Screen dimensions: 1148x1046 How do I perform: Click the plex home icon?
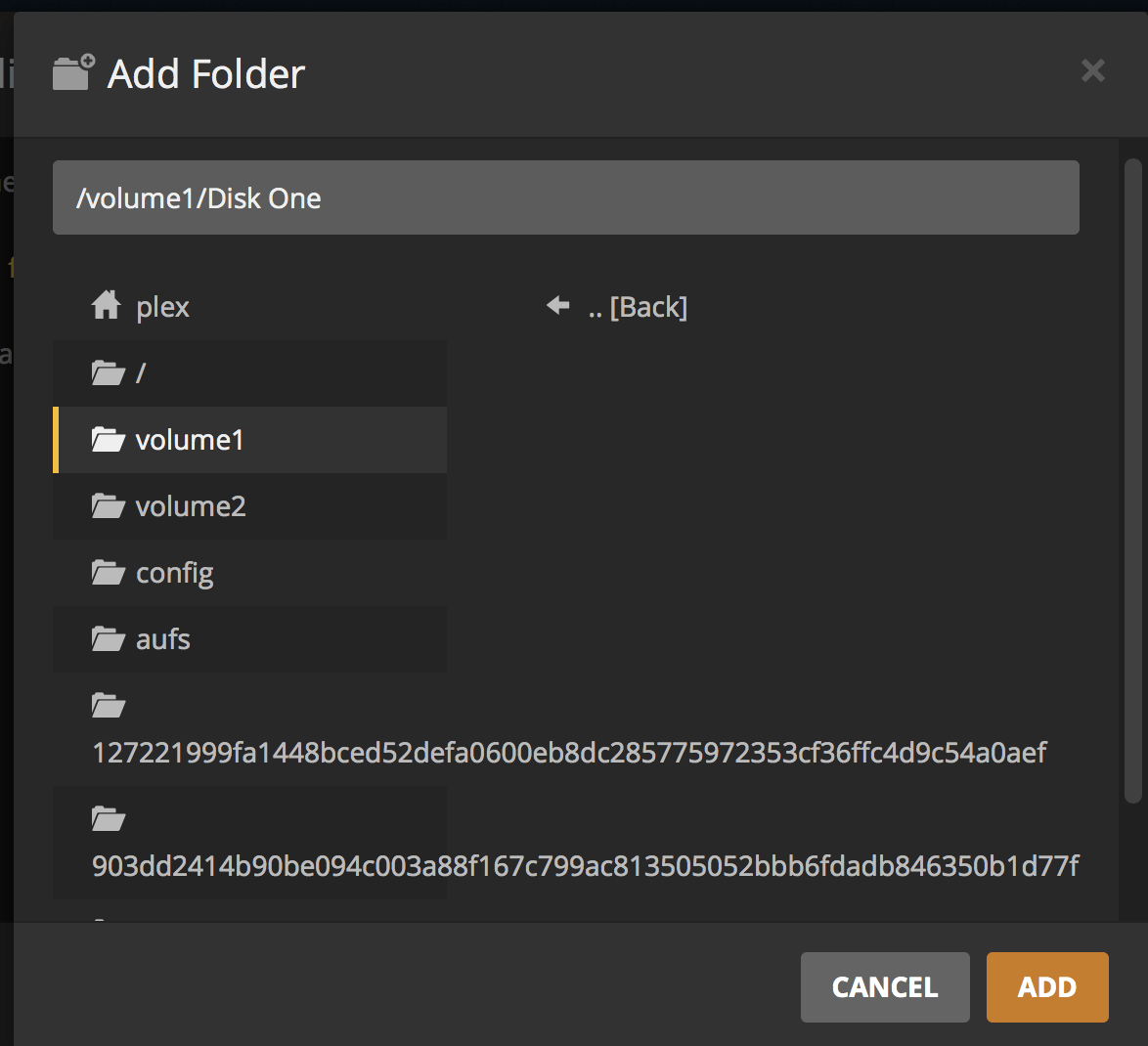(106, 306)
